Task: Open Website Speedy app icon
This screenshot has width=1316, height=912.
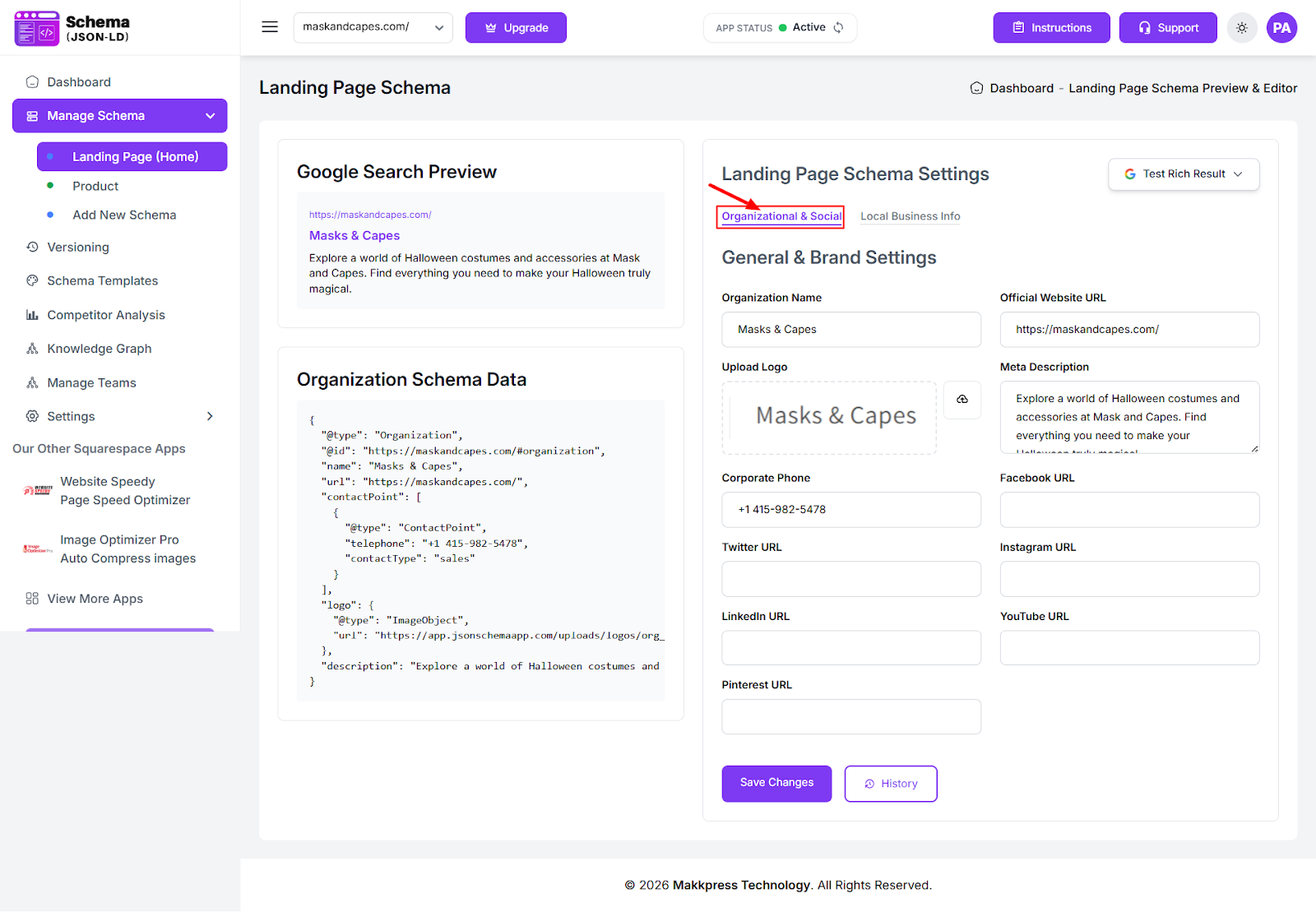Action: (x=38, y=491)
